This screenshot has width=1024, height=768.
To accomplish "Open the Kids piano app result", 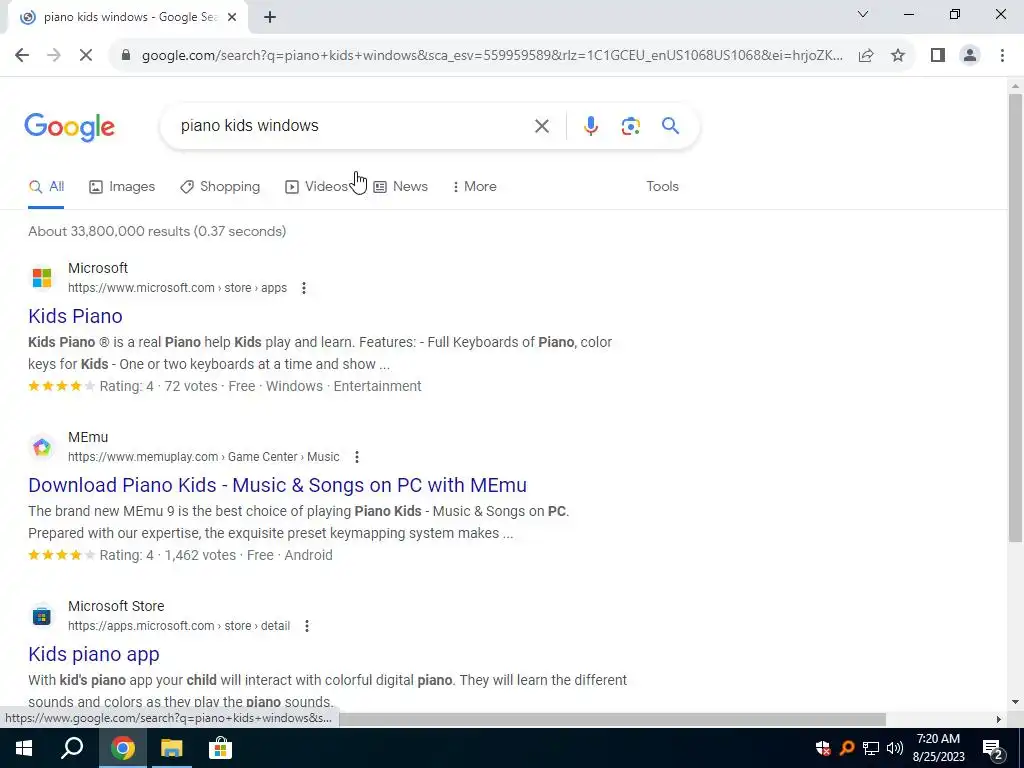I will coord(94,654).
